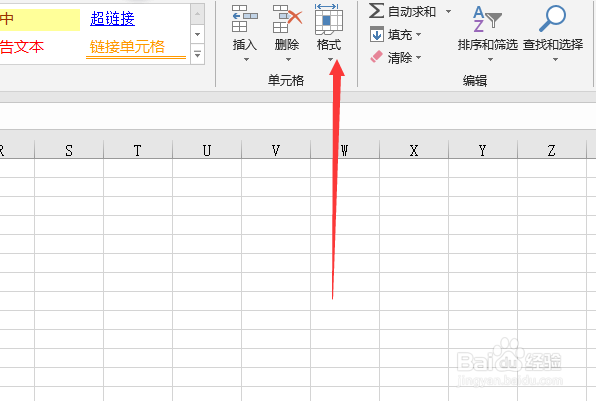This screenshot has width=596, height=401.
Task: Click the AutoSum sigma icon
Action: pos(376,11)
